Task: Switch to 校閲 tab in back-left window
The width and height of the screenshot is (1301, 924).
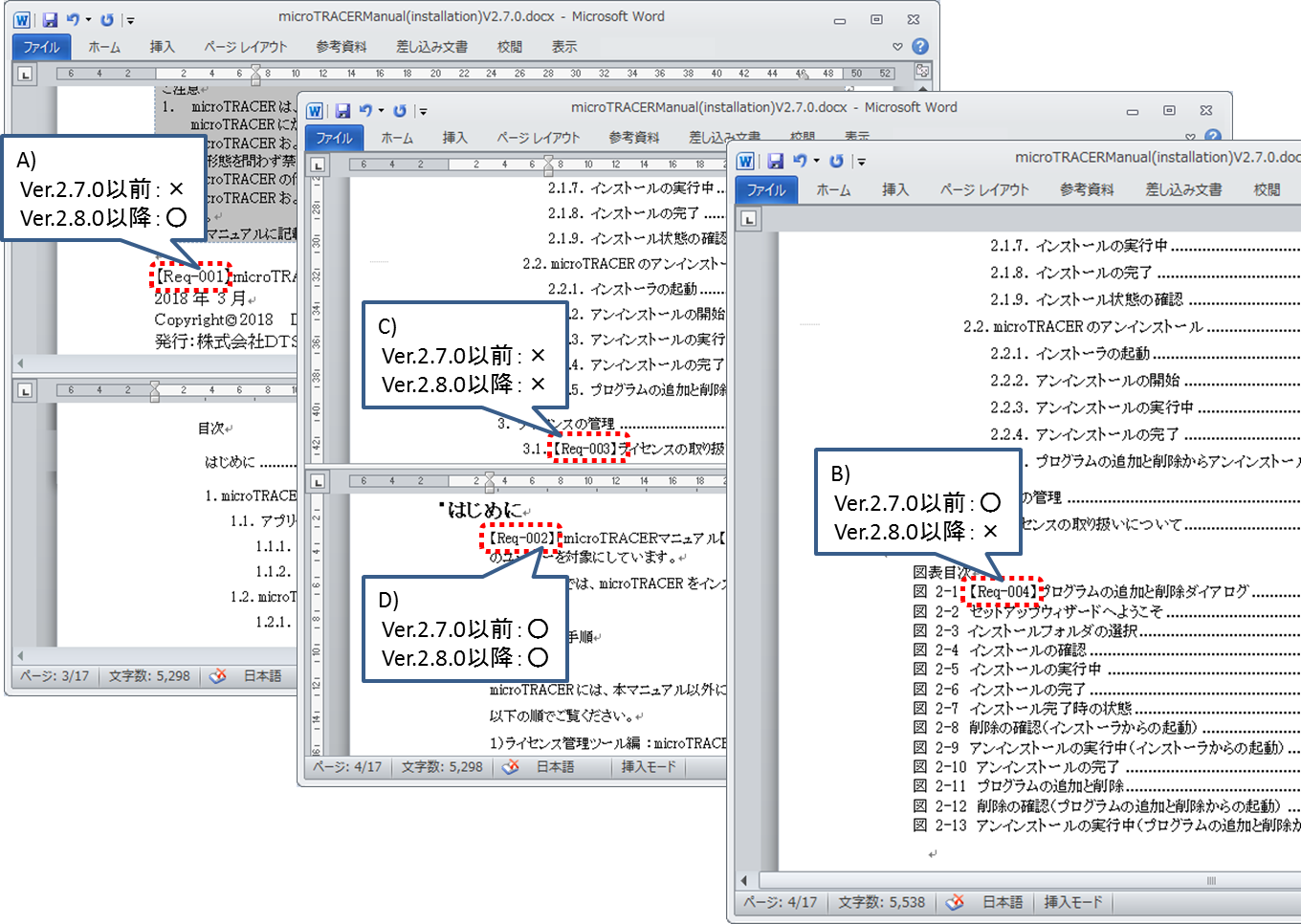Action: (510, 47)
